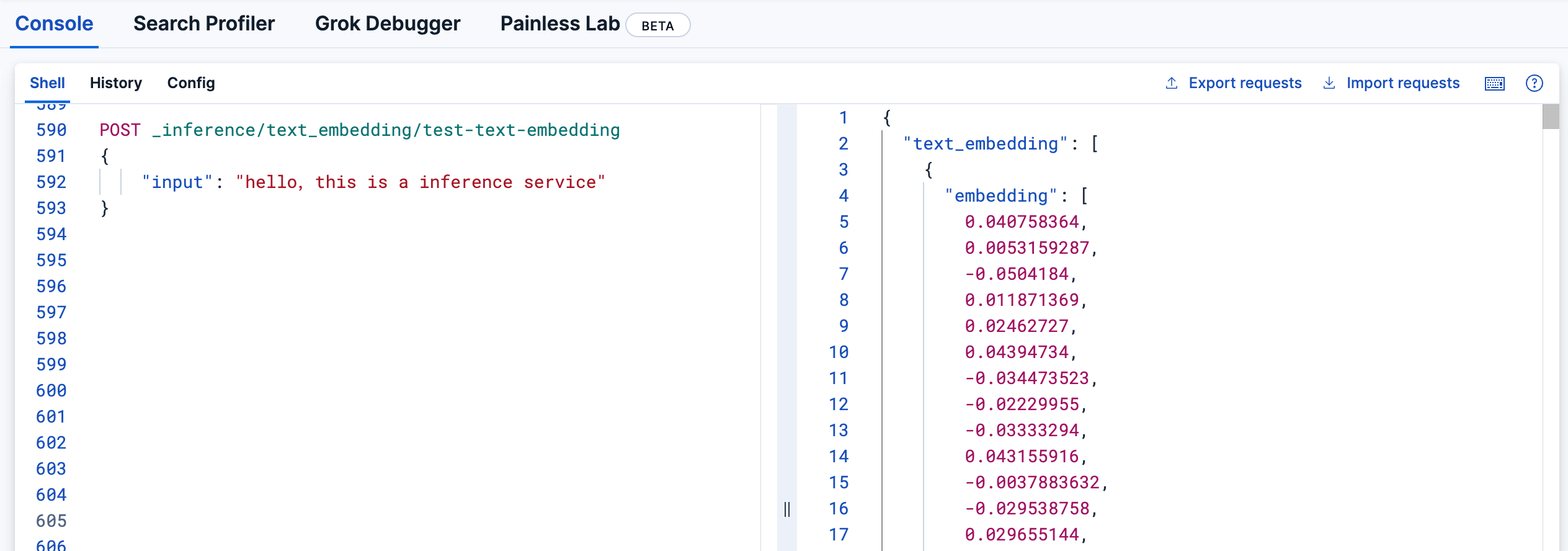Click value 0.011871369 in output
Screen dimensions: 1568x551
[x=1022, y=300]
